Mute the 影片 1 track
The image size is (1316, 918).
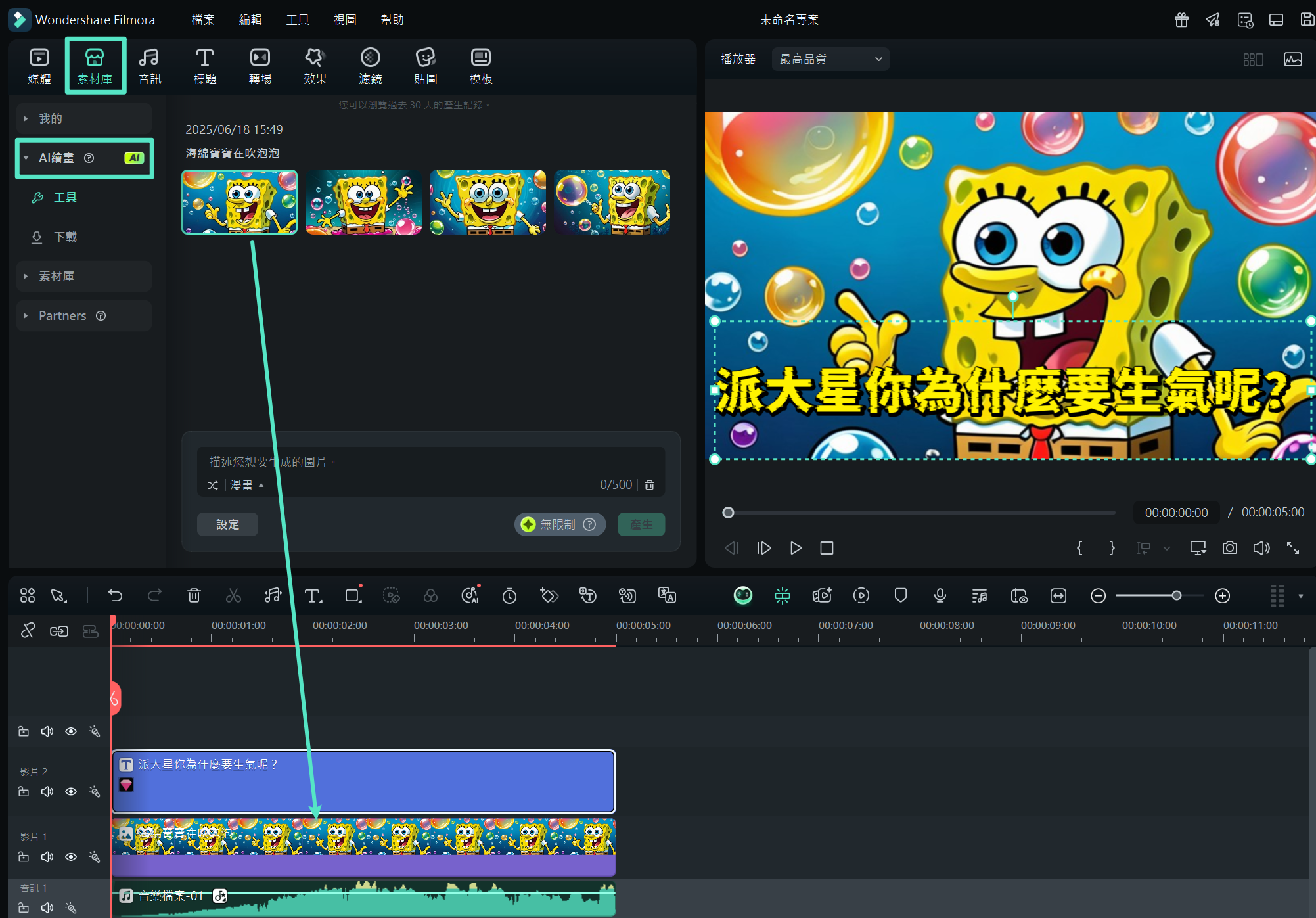click(47, 856)
